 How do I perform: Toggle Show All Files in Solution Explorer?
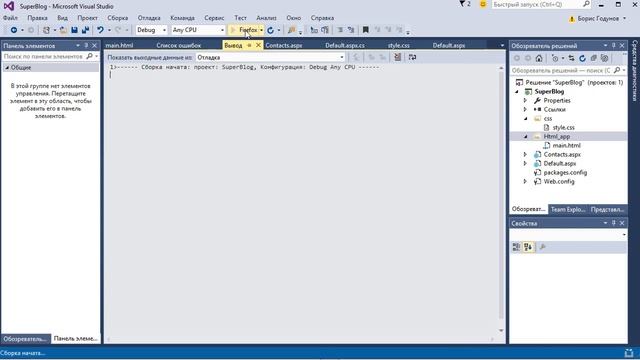[x=604, y=58]
